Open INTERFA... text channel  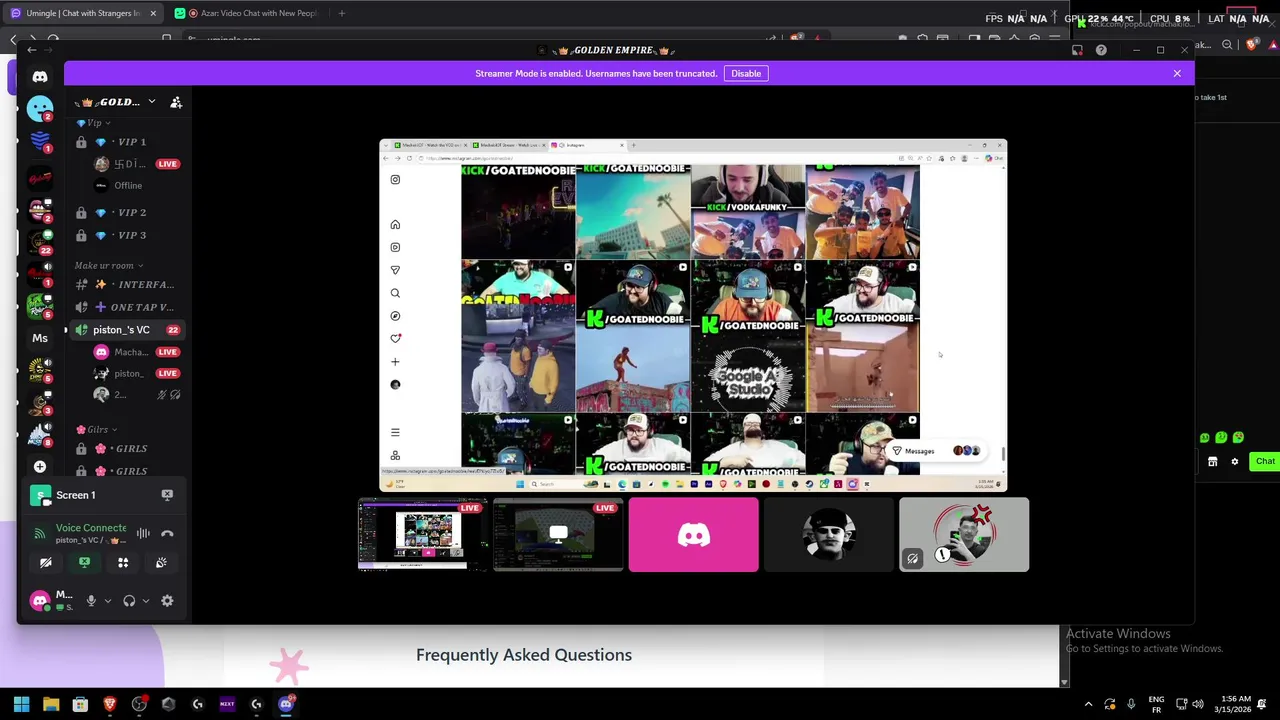click(126, 285)
